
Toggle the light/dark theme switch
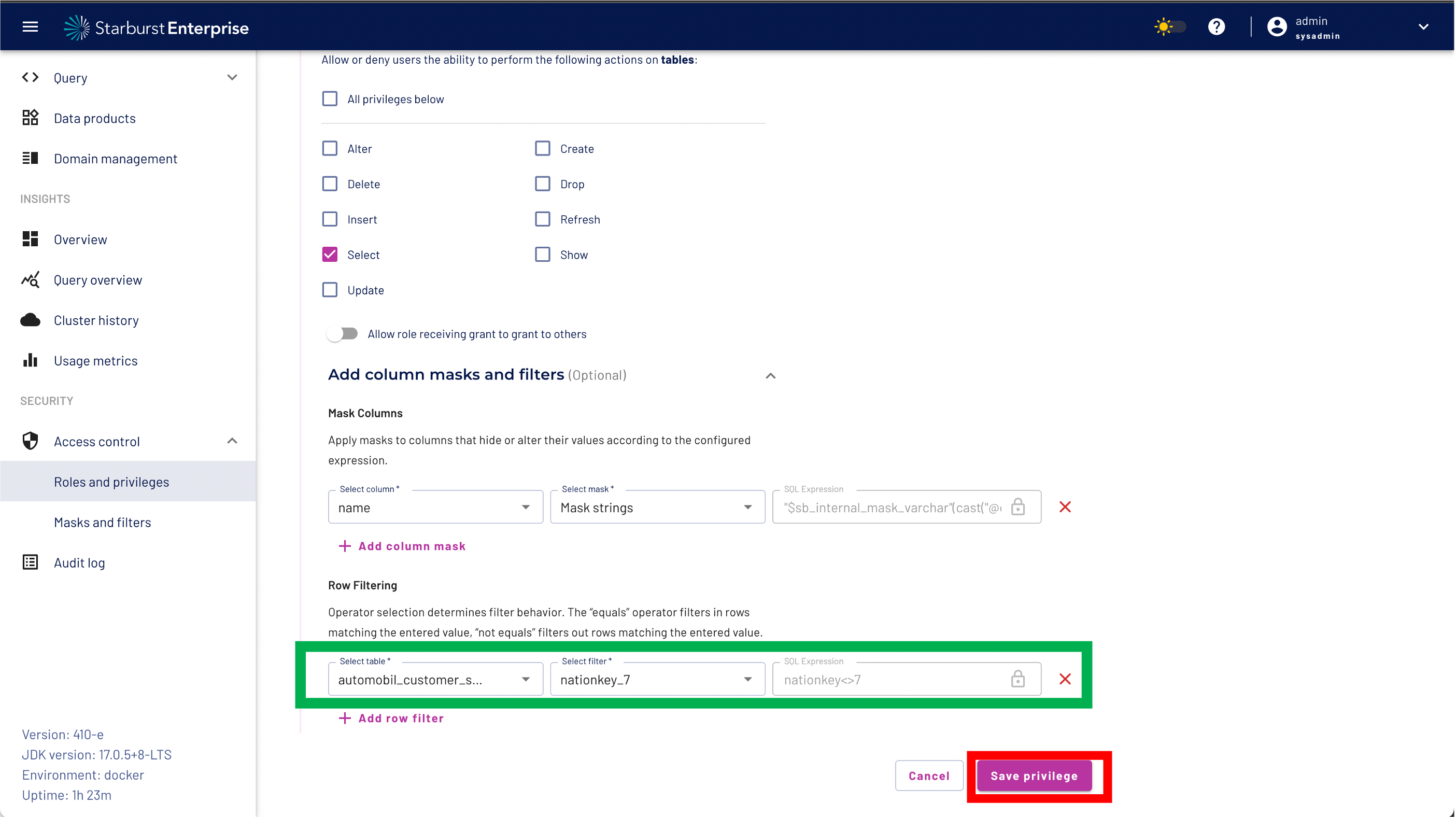pos(1169,26)
